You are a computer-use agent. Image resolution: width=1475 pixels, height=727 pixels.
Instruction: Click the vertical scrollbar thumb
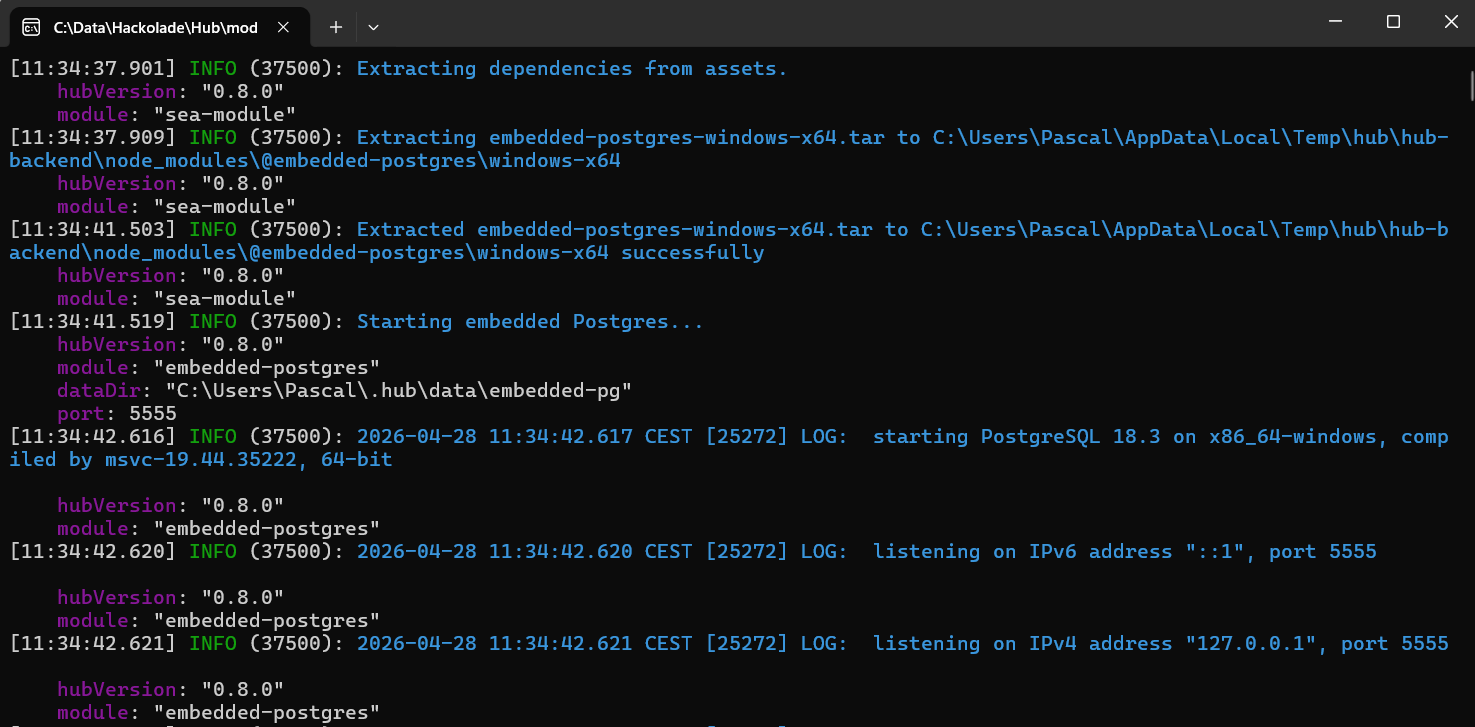click(1470, 85)
